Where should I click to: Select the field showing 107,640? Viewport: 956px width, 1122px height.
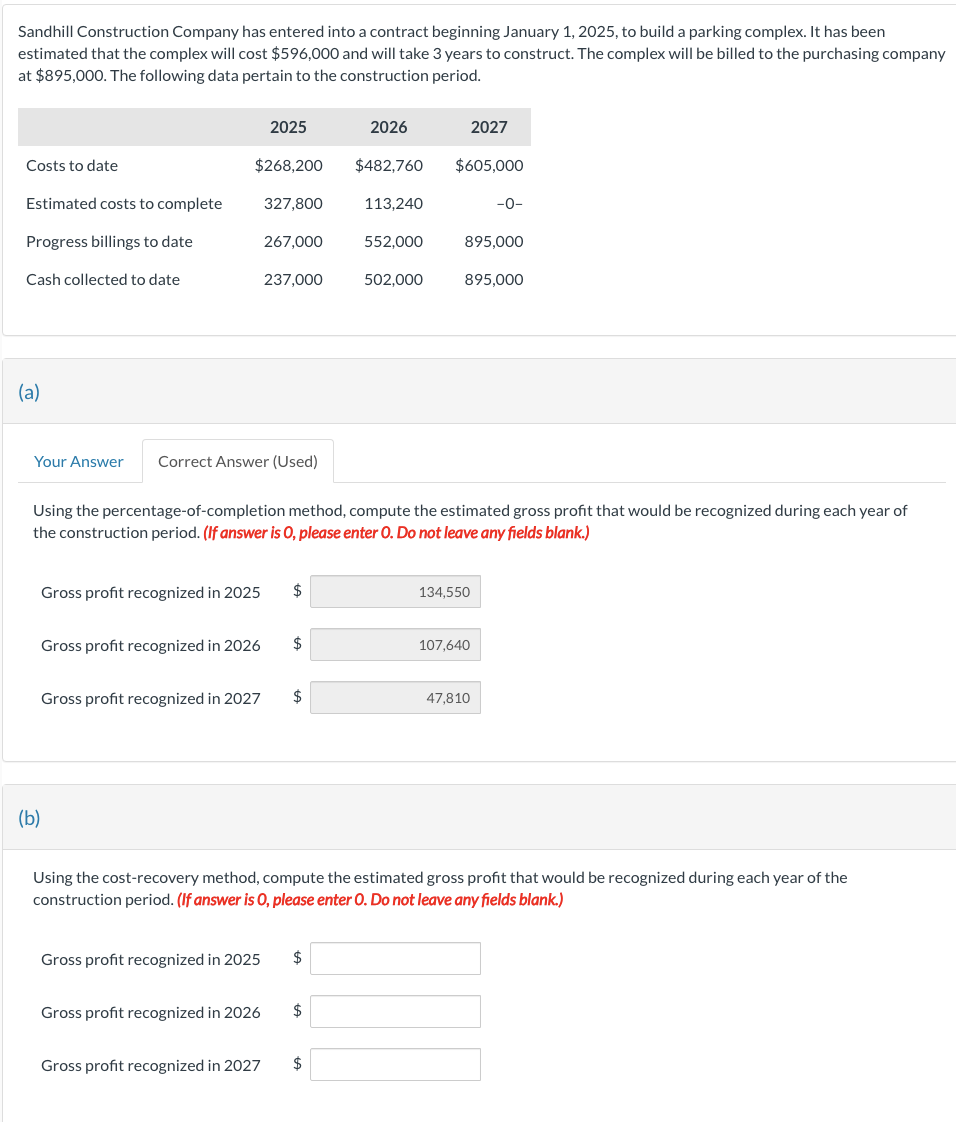(395, 644)
